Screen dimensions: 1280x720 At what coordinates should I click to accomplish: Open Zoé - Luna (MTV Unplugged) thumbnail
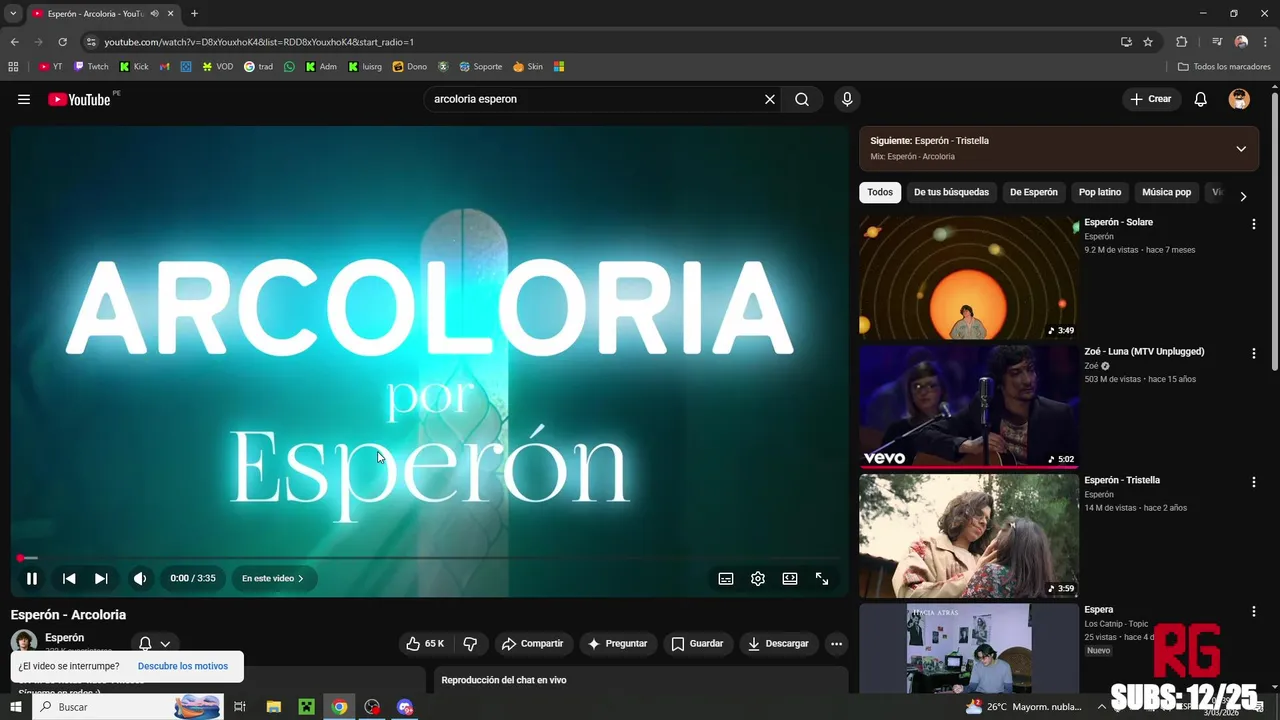tap(969, 407)
